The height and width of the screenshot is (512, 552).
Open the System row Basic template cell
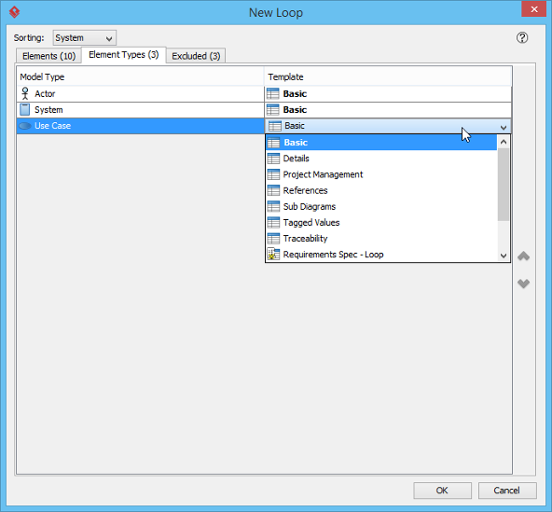(388, 110)
